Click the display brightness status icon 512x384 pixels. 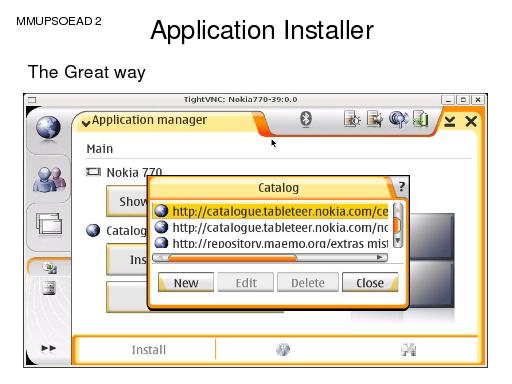[x=352, y=119]
